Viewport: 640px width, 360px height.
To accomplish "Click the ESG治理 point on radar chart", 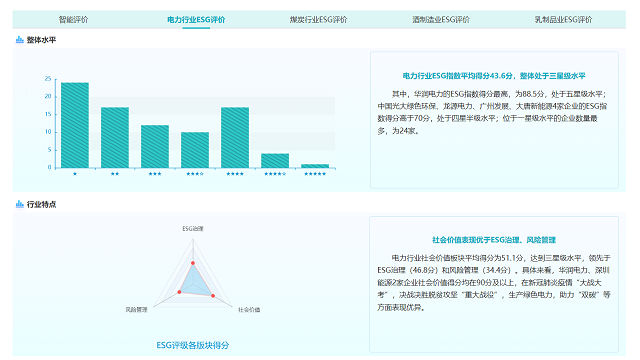I will pyautogui.click(x=193, y=263).
